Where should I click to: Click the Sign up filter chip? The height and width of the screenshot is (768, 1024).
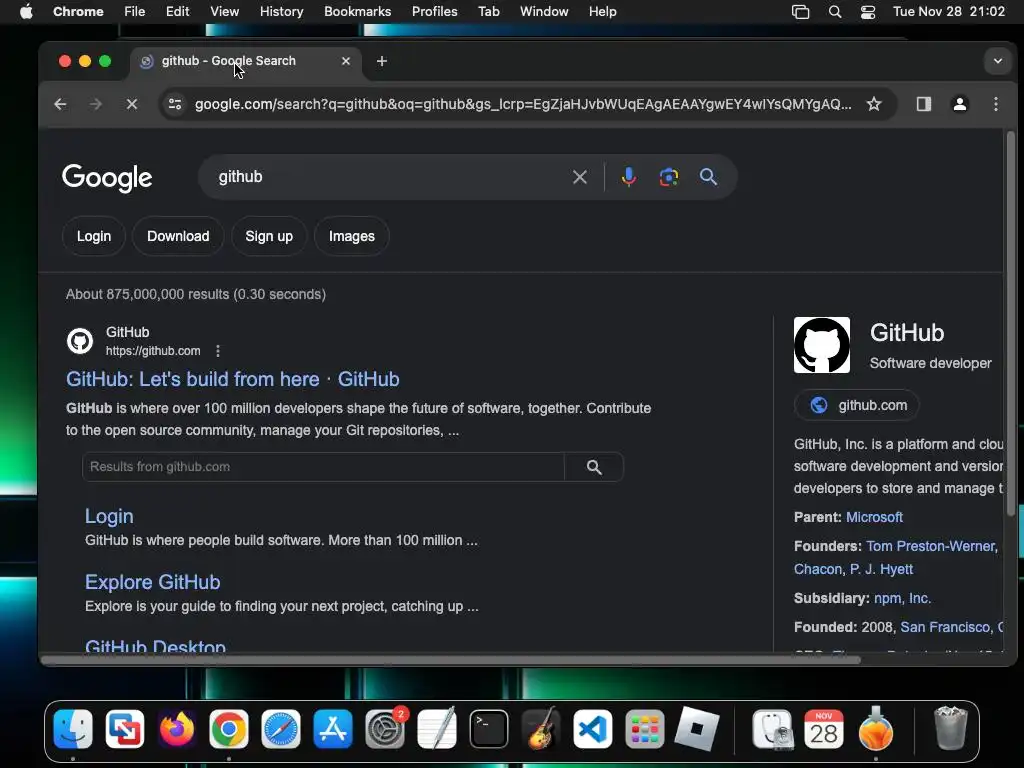(x=269, y=236)
